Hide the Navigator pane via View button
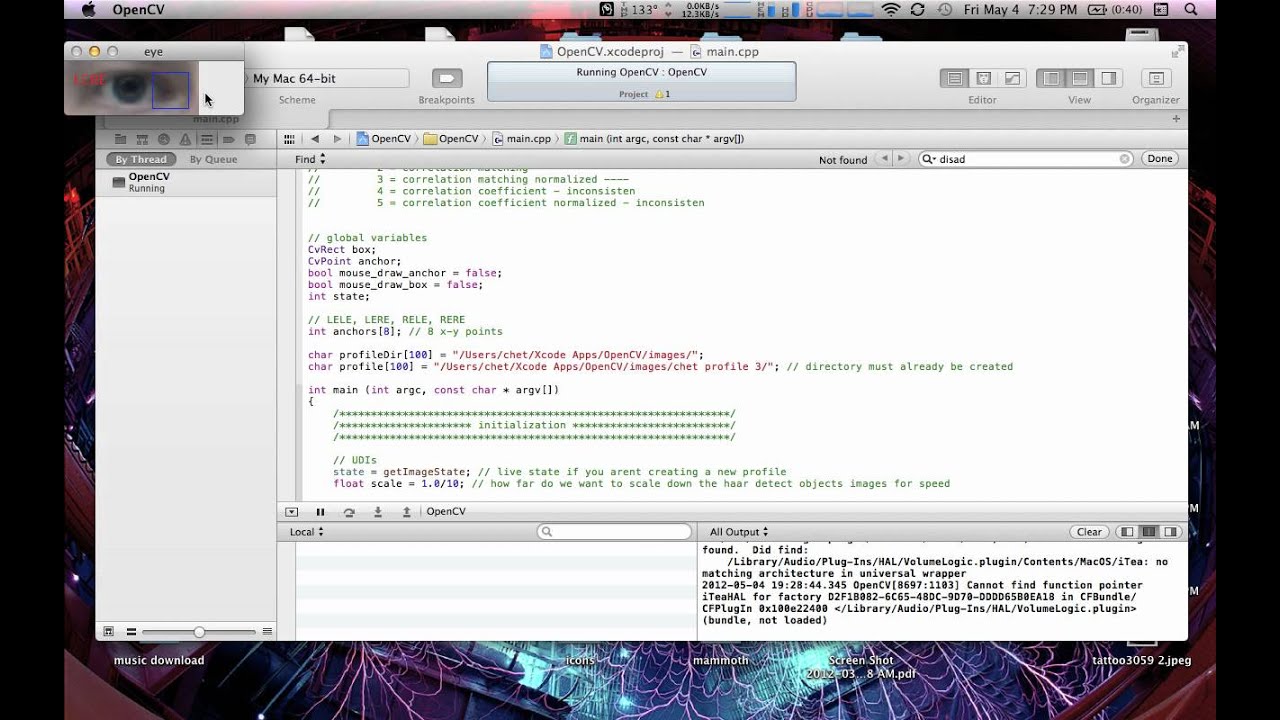This screenshot has width=1280, height=720. (1051, 78)
